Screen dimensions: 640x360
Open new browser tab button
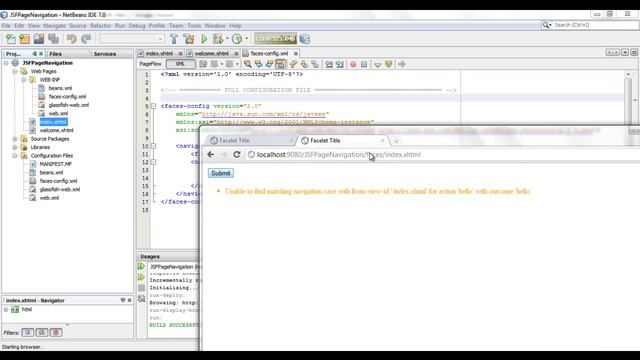(x=396, y=141)
